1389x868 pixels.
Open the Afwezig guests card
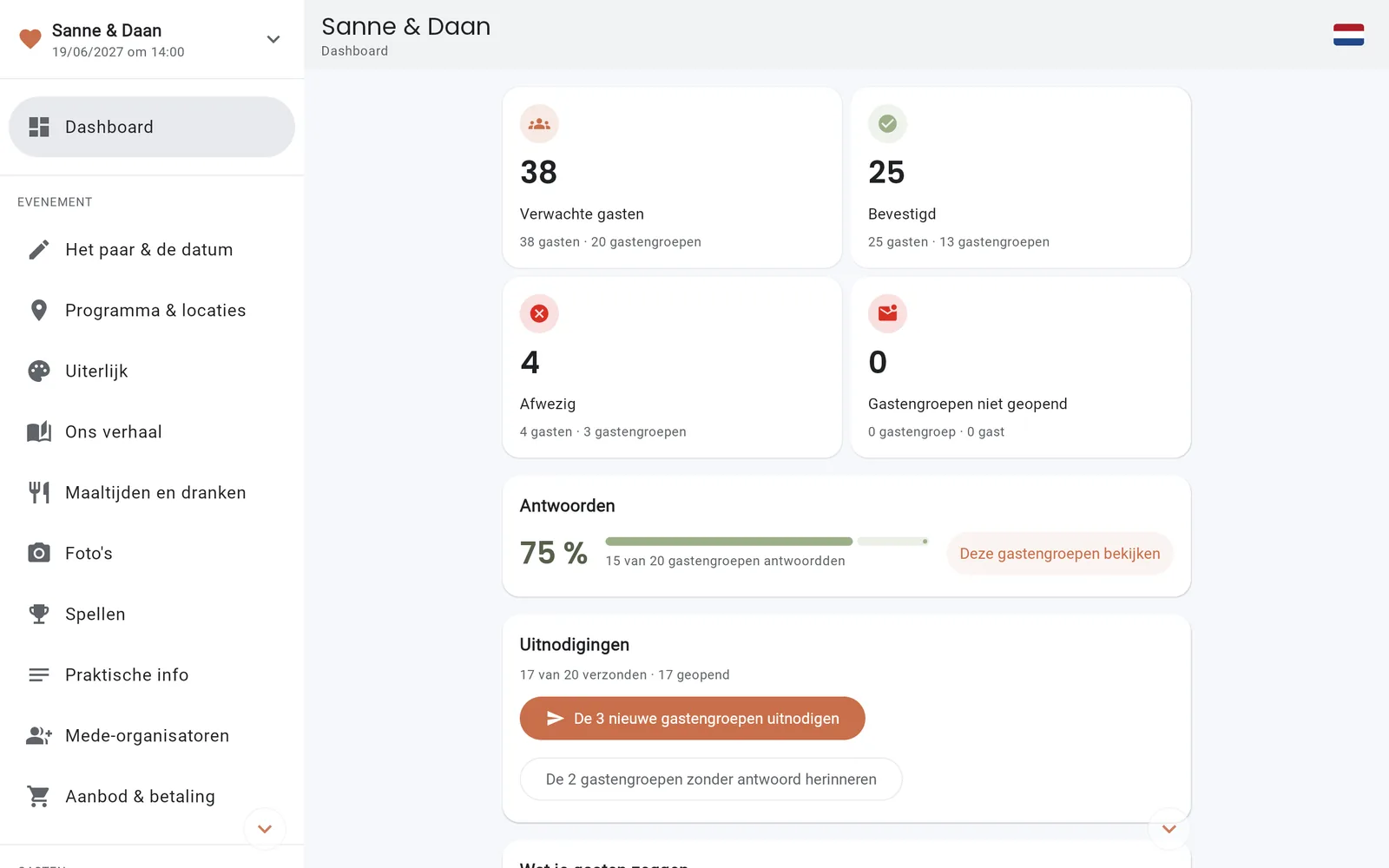coord(672,367)
